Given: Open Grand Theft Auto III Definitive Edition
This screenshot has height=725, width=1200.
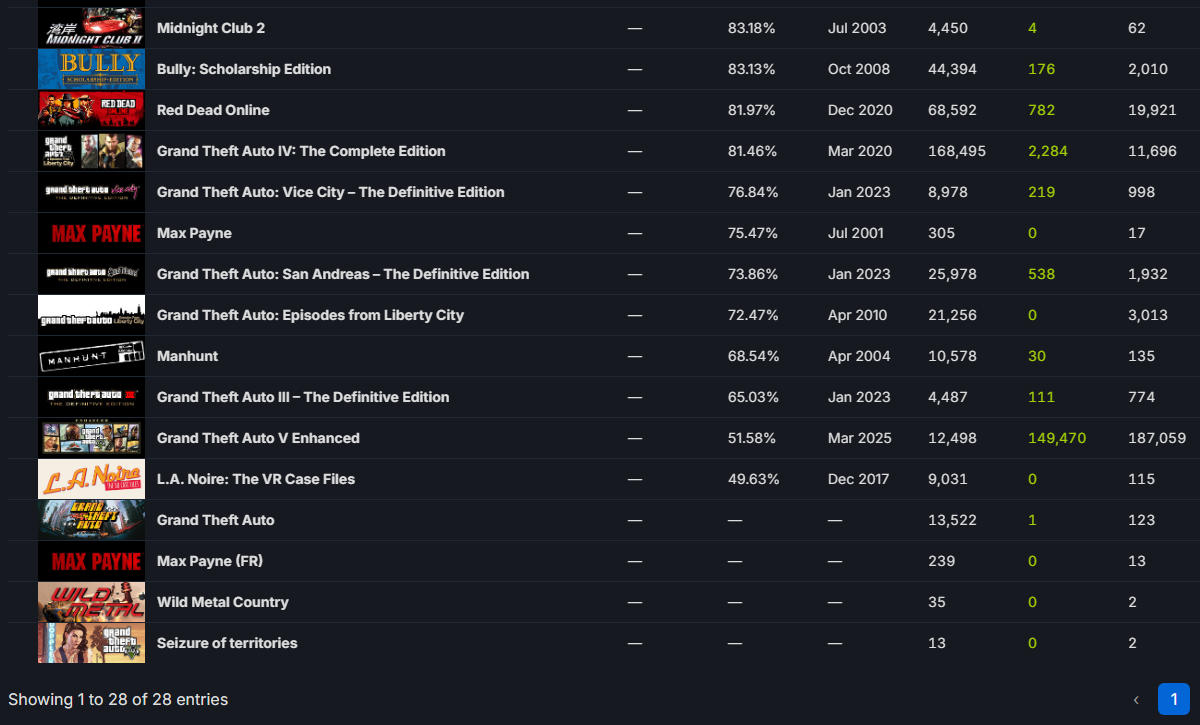Looking at the screenshot, I should click(x=303, y=397).
